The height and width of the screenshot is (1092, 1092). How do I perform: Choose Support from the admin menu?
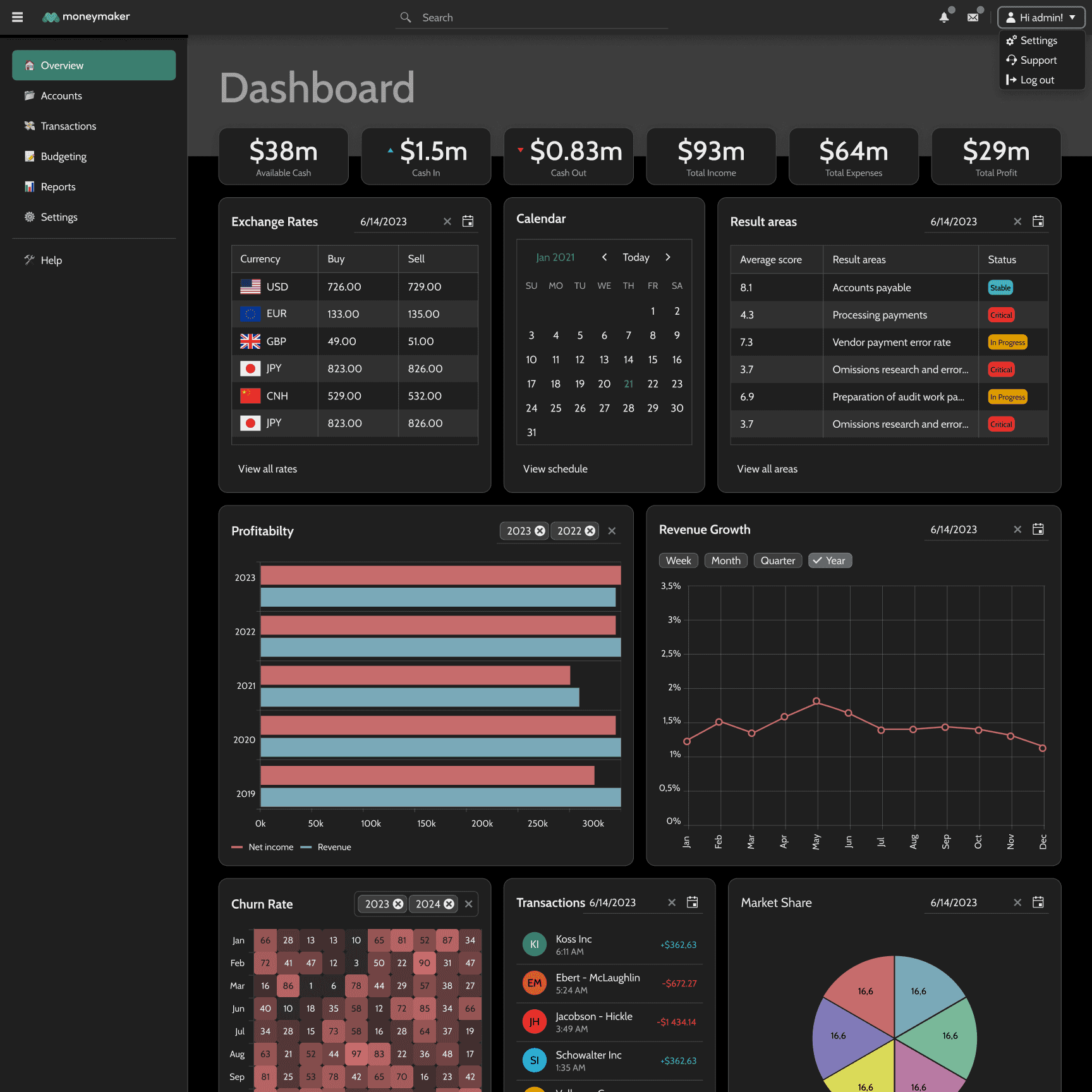[x=1037, y=60]
